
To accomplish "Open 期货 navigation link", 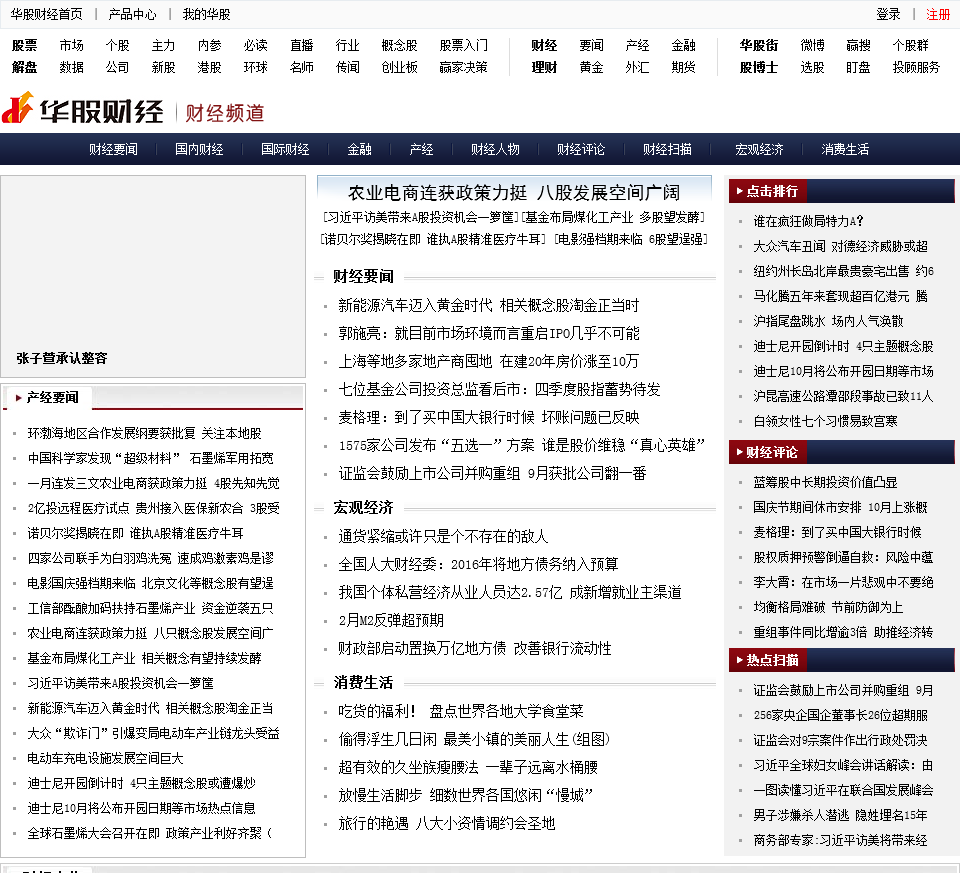I will (683, 67).
